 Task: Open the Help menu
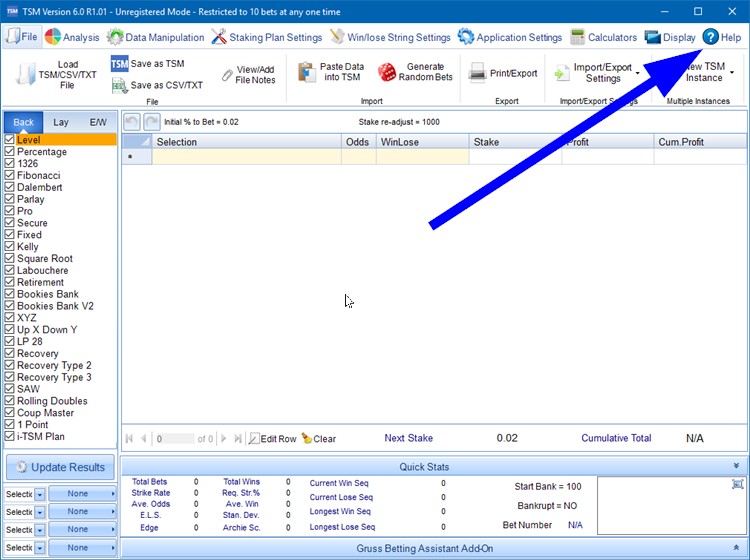pos(722,37)
